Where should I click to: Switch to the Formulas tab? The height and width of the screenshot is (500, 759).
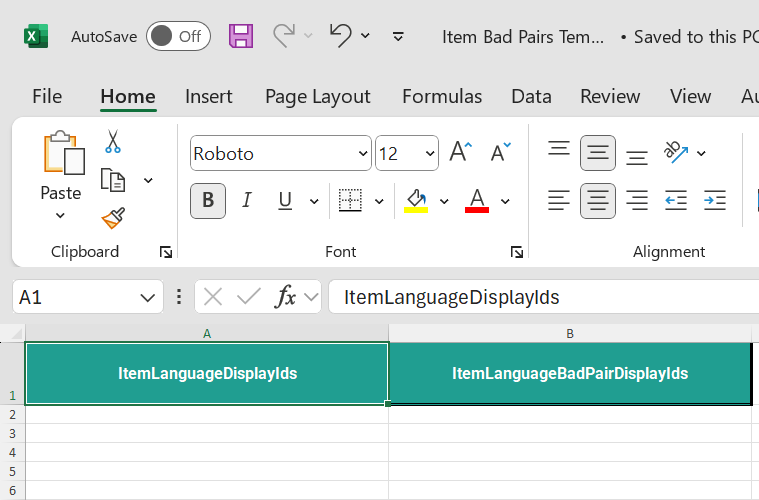coord(441,97)
